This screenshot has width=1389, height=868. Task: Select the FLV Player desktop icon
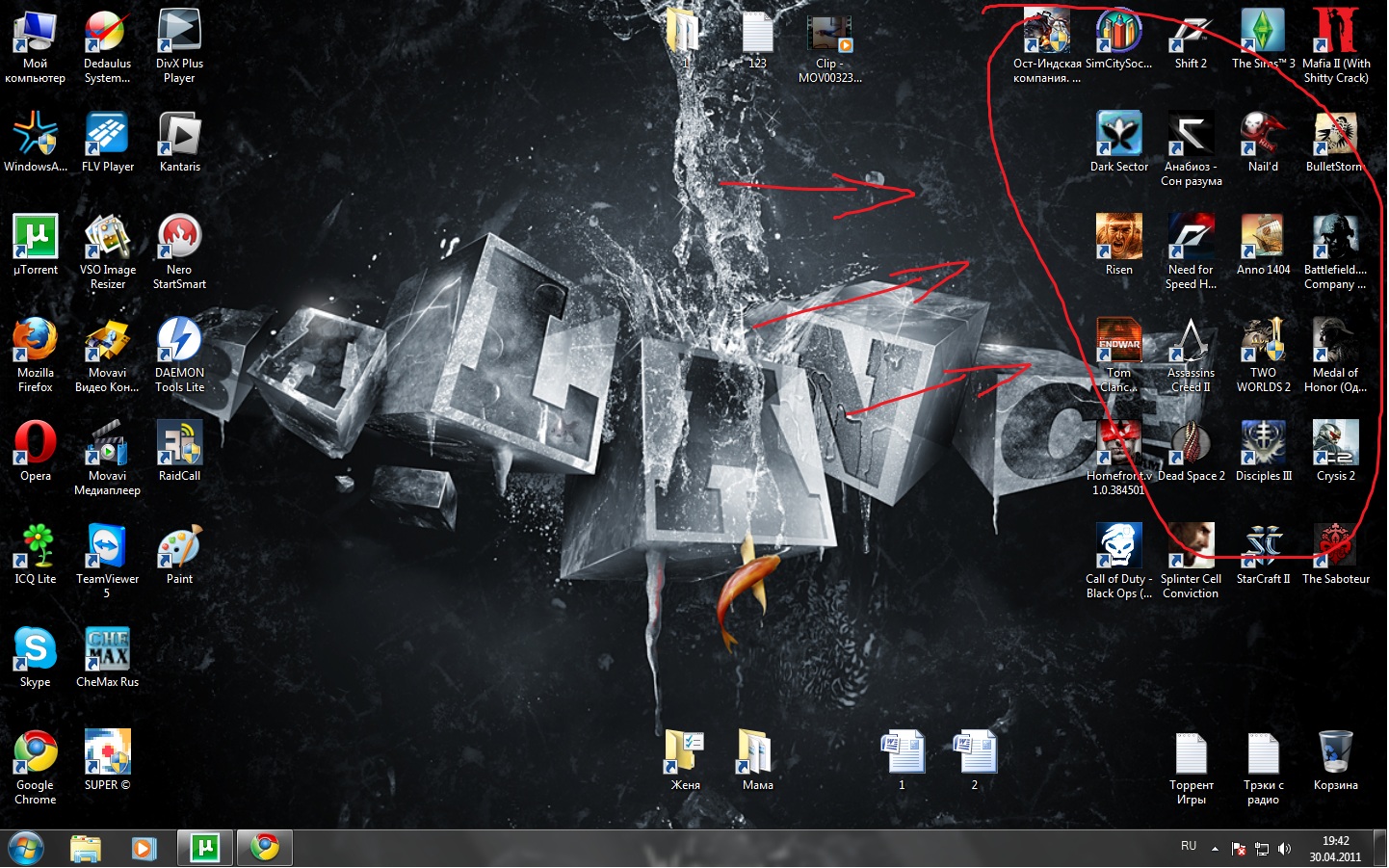click(107, 143)
